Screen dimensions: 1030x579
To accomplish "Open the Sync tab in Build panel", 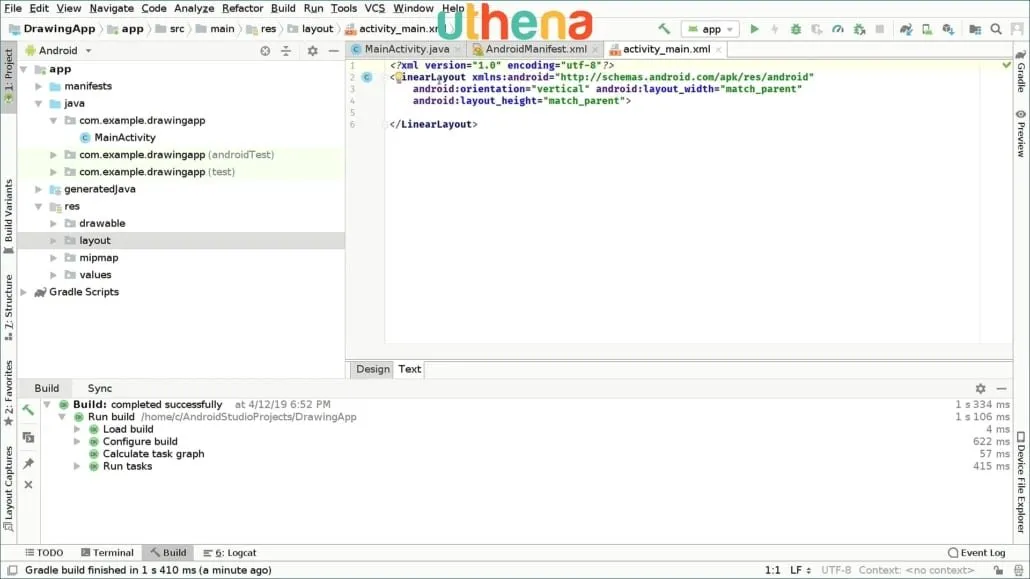I will pos(100,388).
